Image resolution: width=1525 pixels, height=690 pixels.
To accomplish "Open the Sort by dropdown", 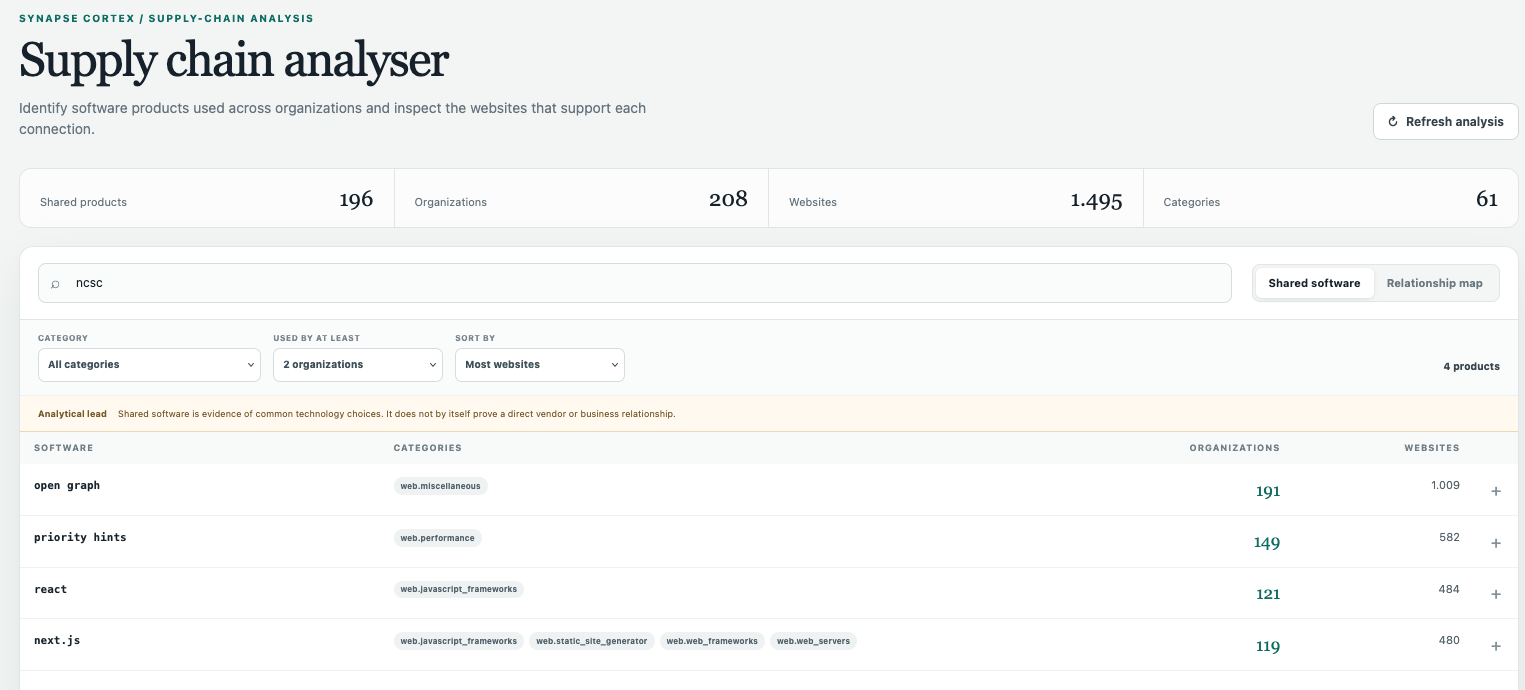I will [x=540, y=365].
